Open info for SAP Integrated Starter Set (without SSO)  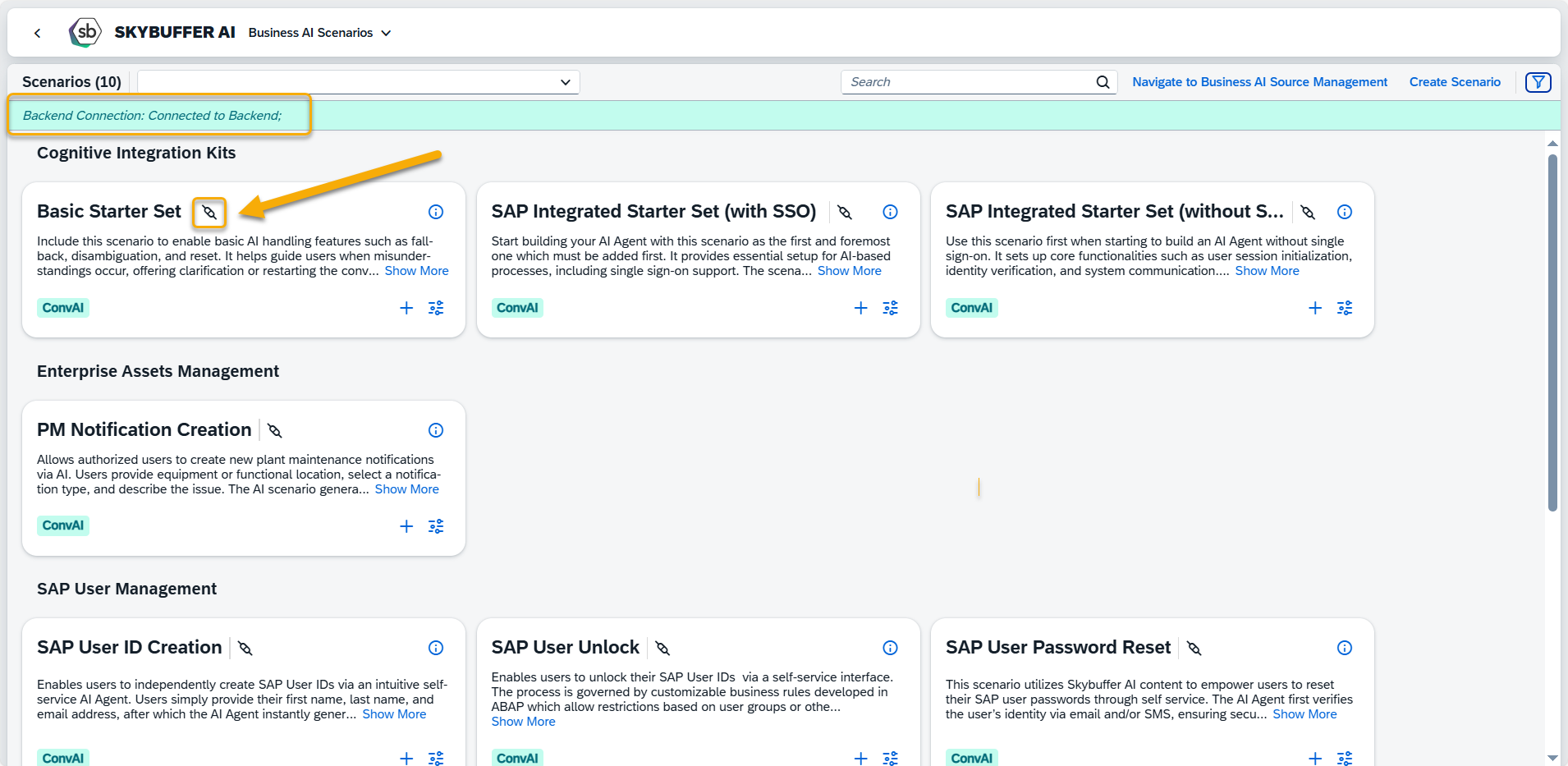(1345, 212)
